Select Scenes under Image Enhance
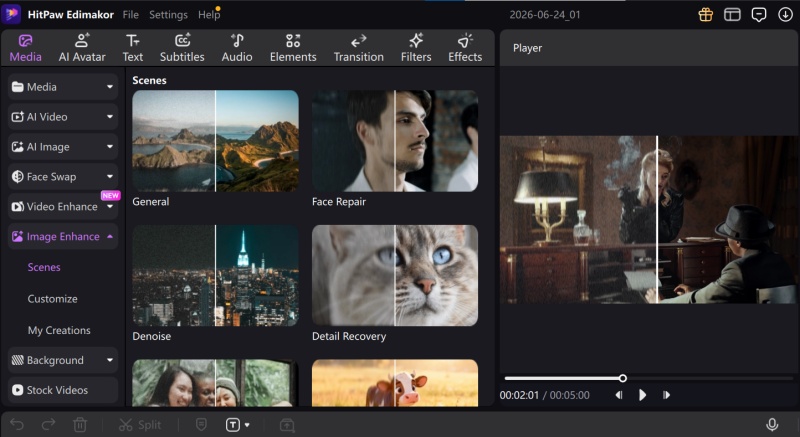This screenshot has width=800, height=437. pyautogui.click(x=44, y=267)
